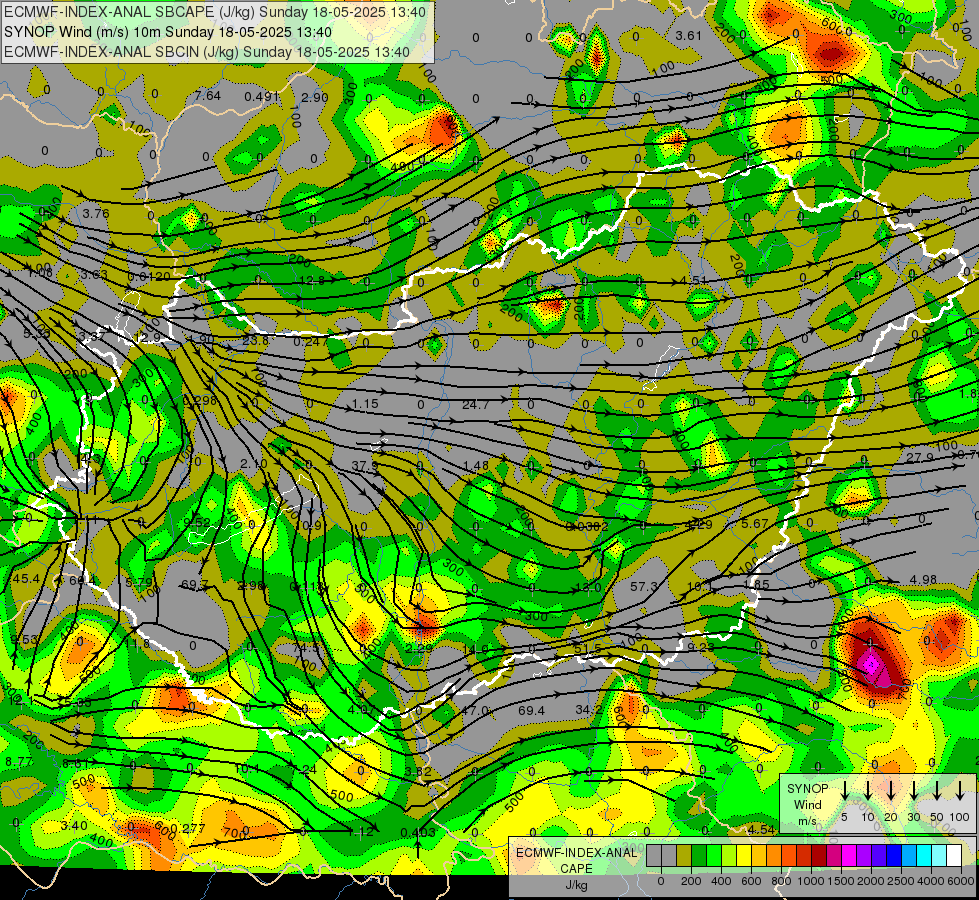Screen dimensions: 979x900
Task: Click the map value '9.52'
Action: coord(197,523)
